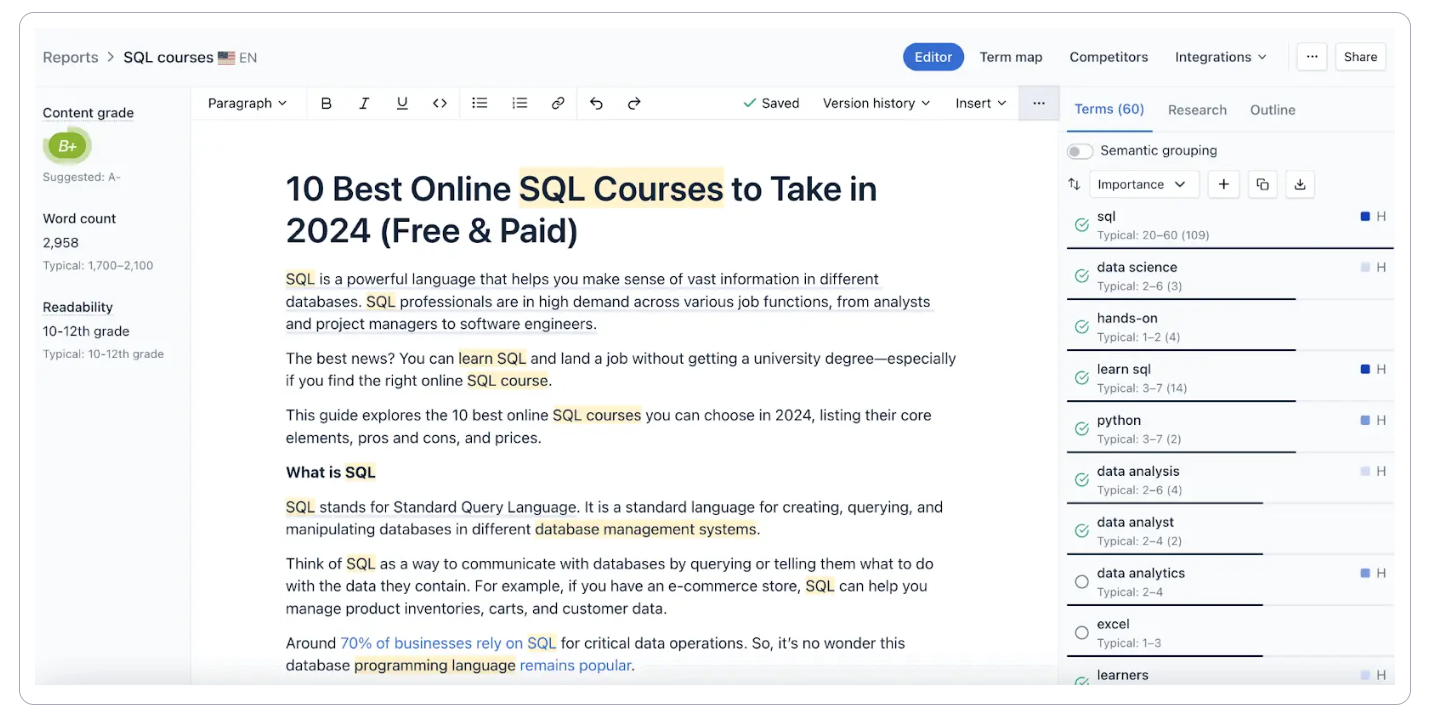Click the B+ content grade badge
The width and height of the screenshot is (1434, 724).
(67, 146)
